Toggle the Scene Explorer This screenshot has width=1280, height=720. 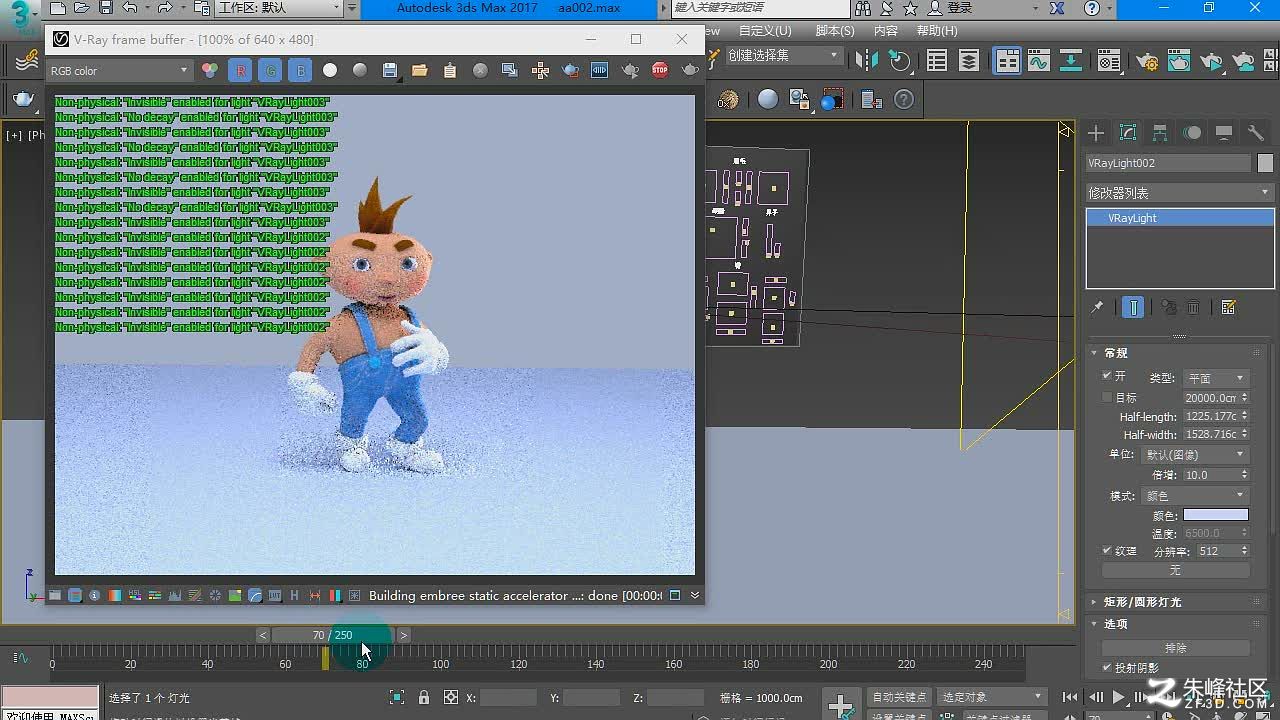pyautogui.click(x=937, y=61)
